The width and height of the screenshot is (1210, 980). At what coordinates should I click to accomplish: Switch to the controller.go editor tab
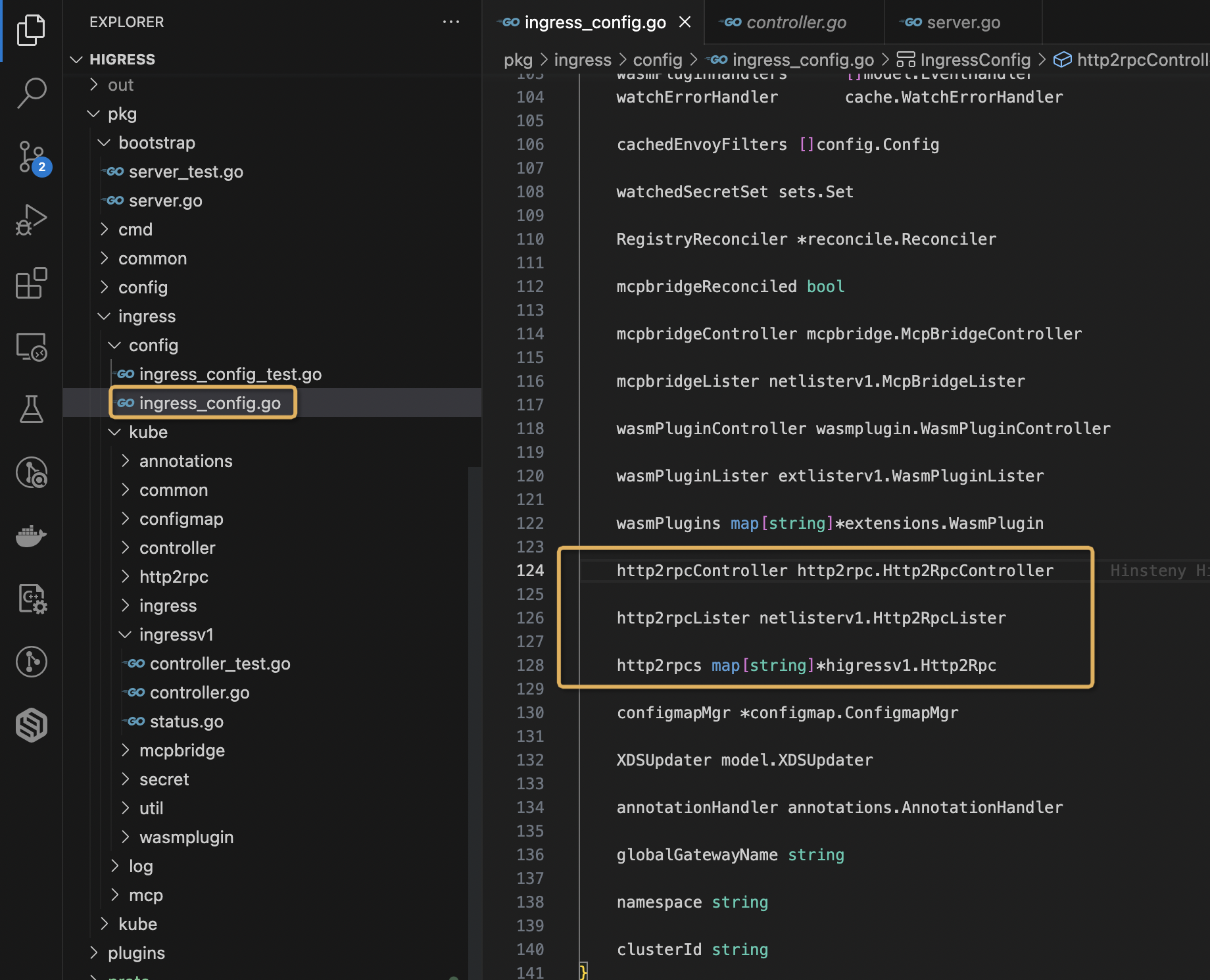tap(796, 22)
